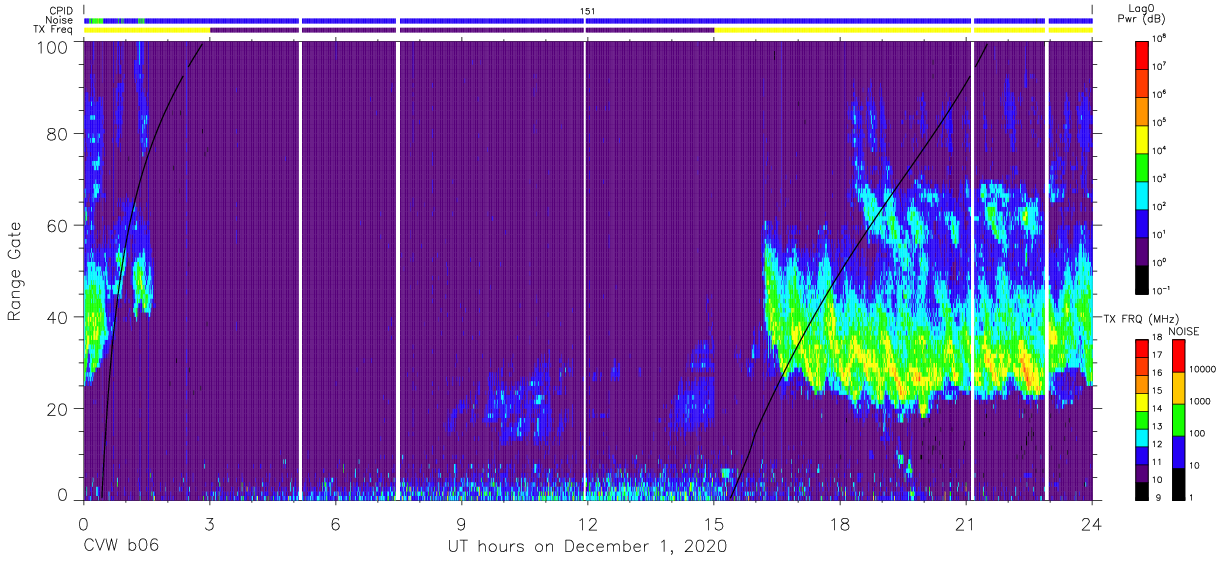Click the UT hours on December 1, 2020 title
Screen dimensions: 1228x567
(586, 546)
